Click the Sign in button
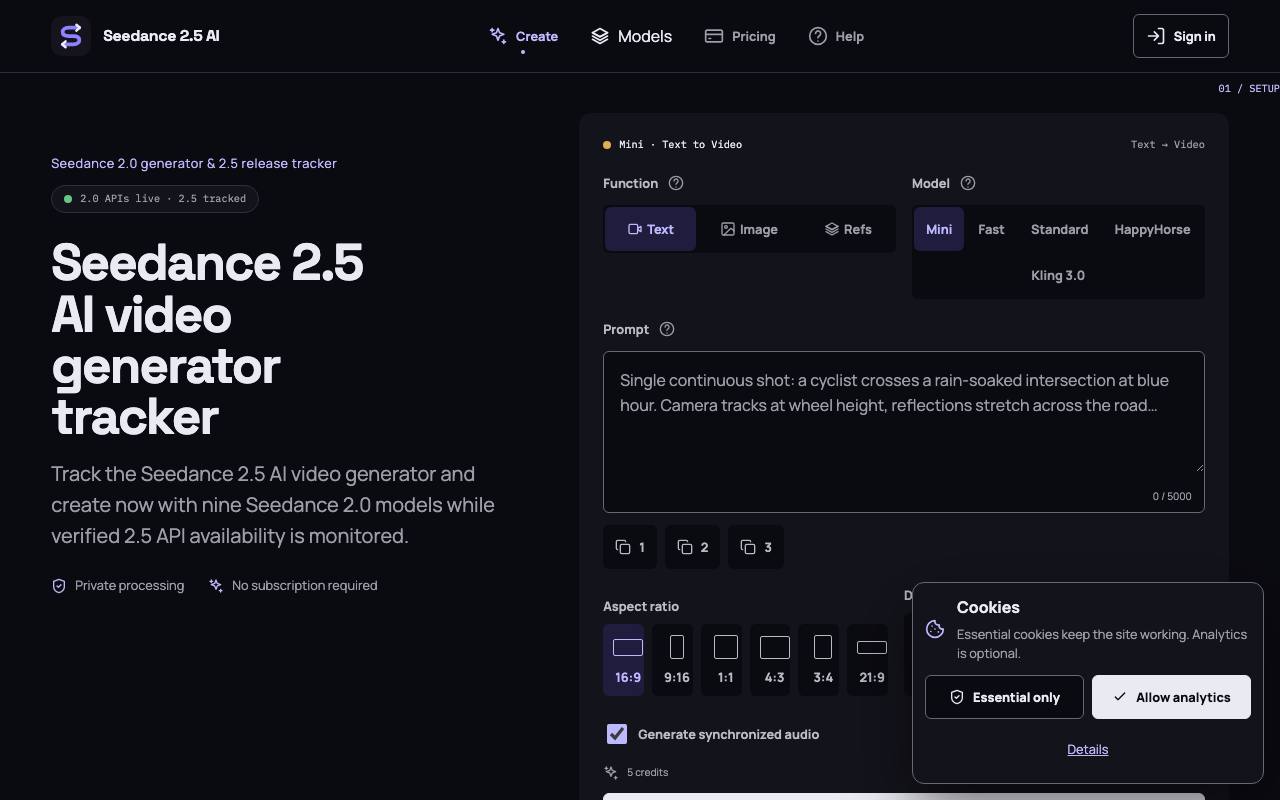 click(1181, 36)
